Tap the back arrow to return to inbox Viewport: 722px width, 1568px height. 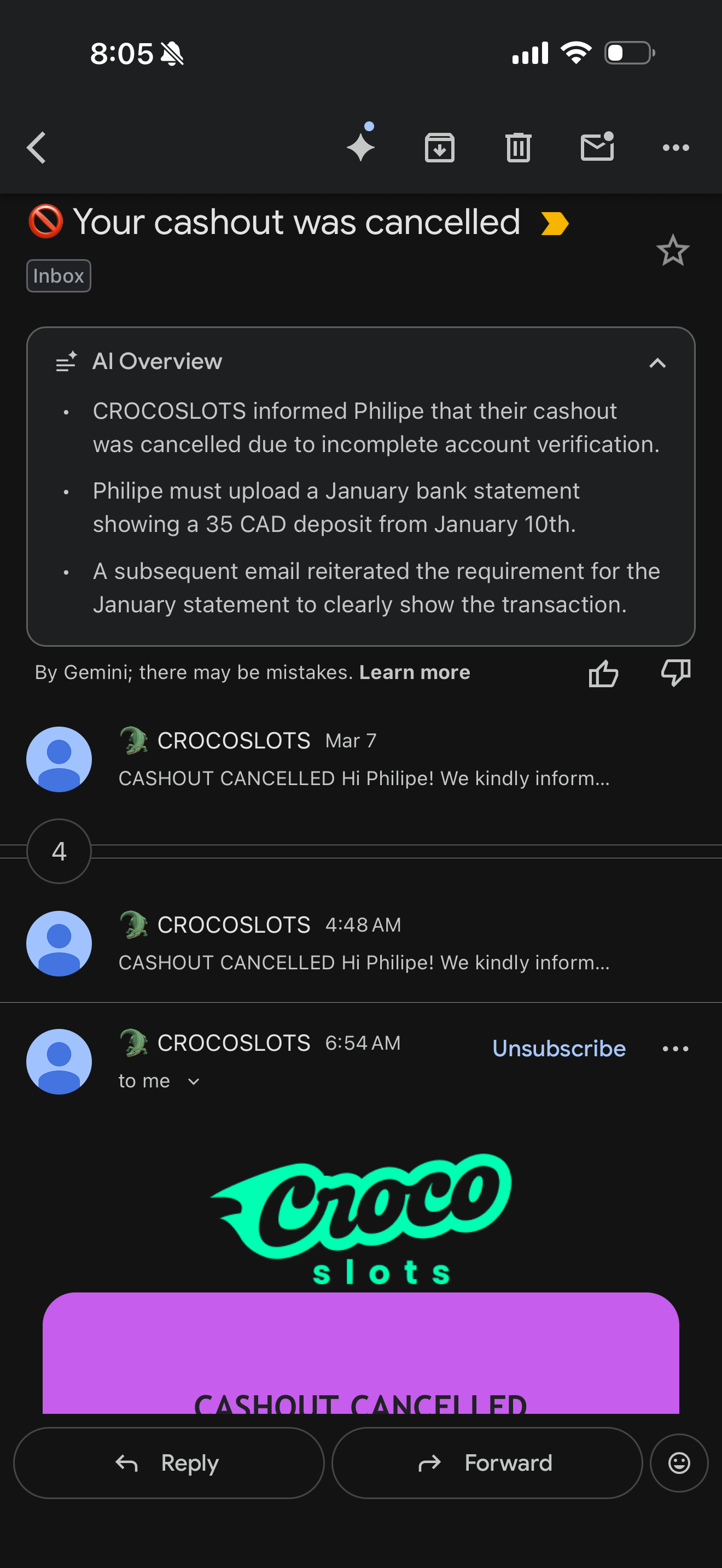(x=37, y=148)
